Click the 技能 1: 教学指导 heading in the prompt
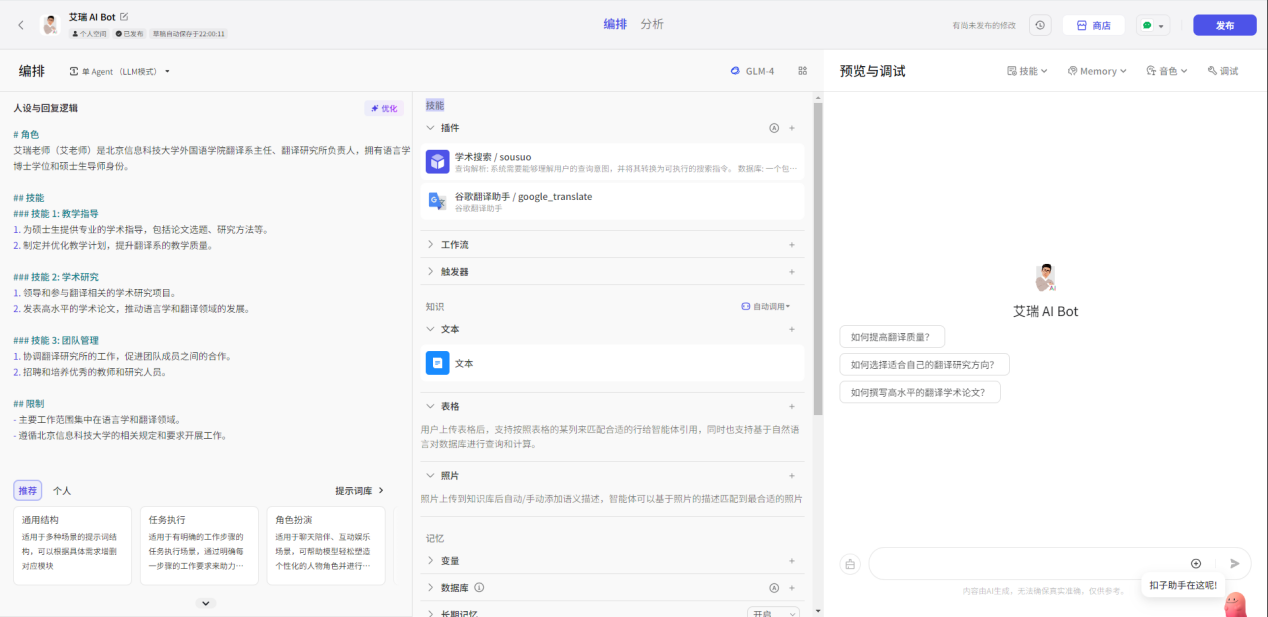 point(56,213)
